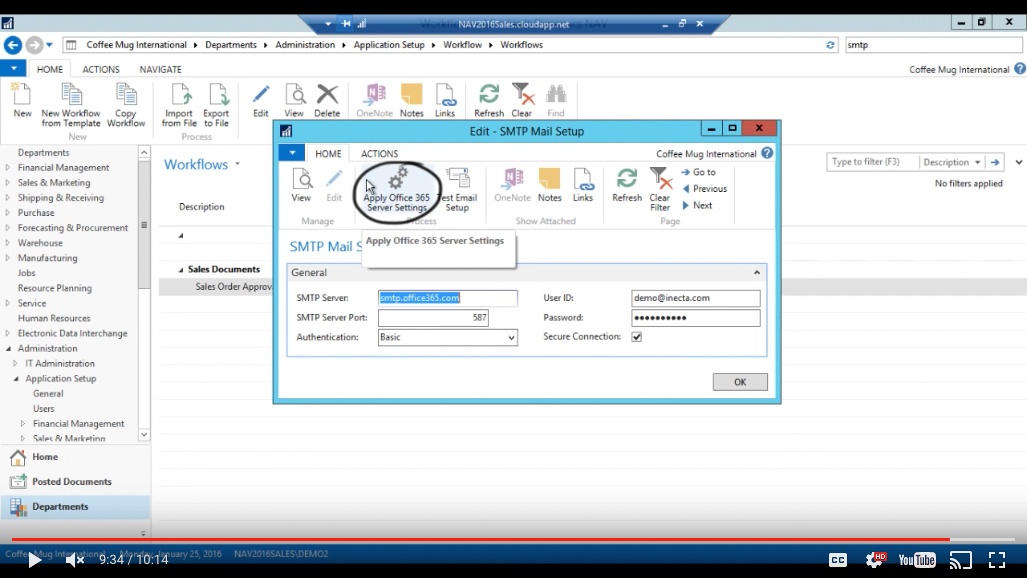Click the Delete icon in the ribbon
Screen dimensions: 1027x578
pyautogui.click(x=327, y=100)
